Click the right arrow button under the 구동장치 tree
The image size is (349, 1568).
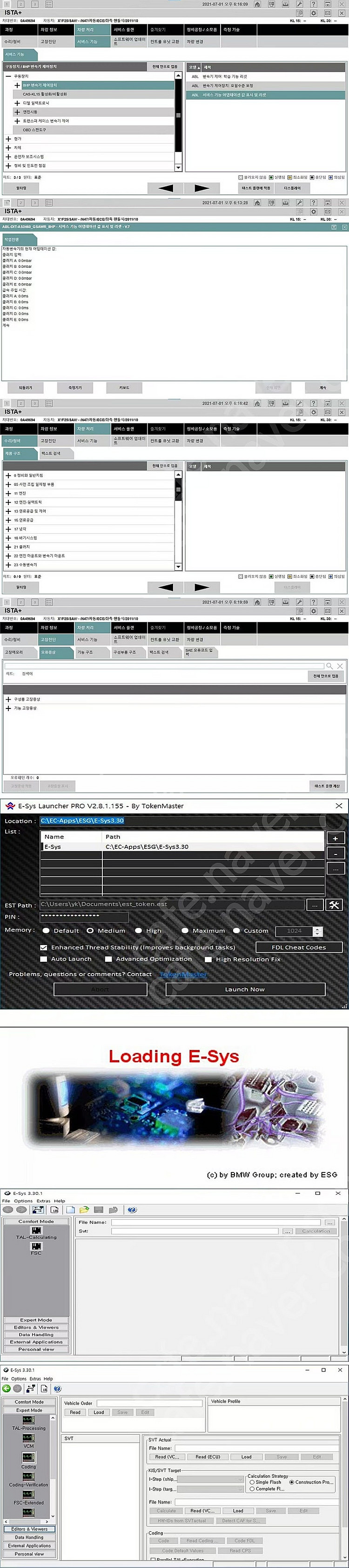click(x=201, y=188)
